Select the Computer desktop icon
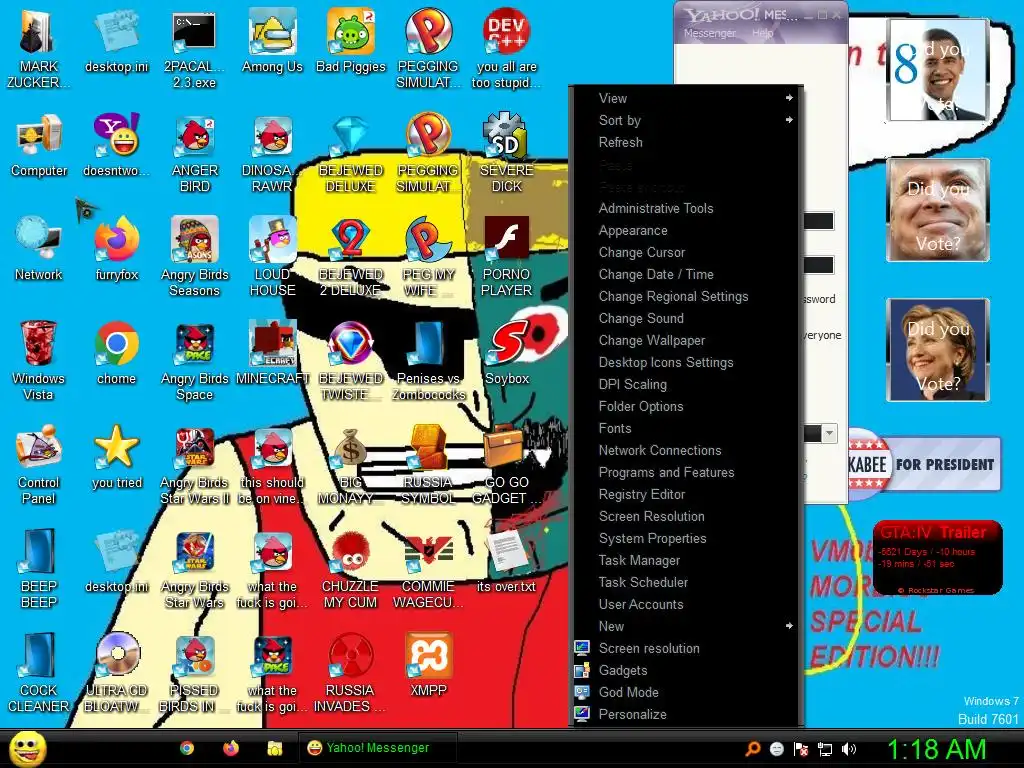This screenshot has height=768, width=1024. click(x=39, y=145)
